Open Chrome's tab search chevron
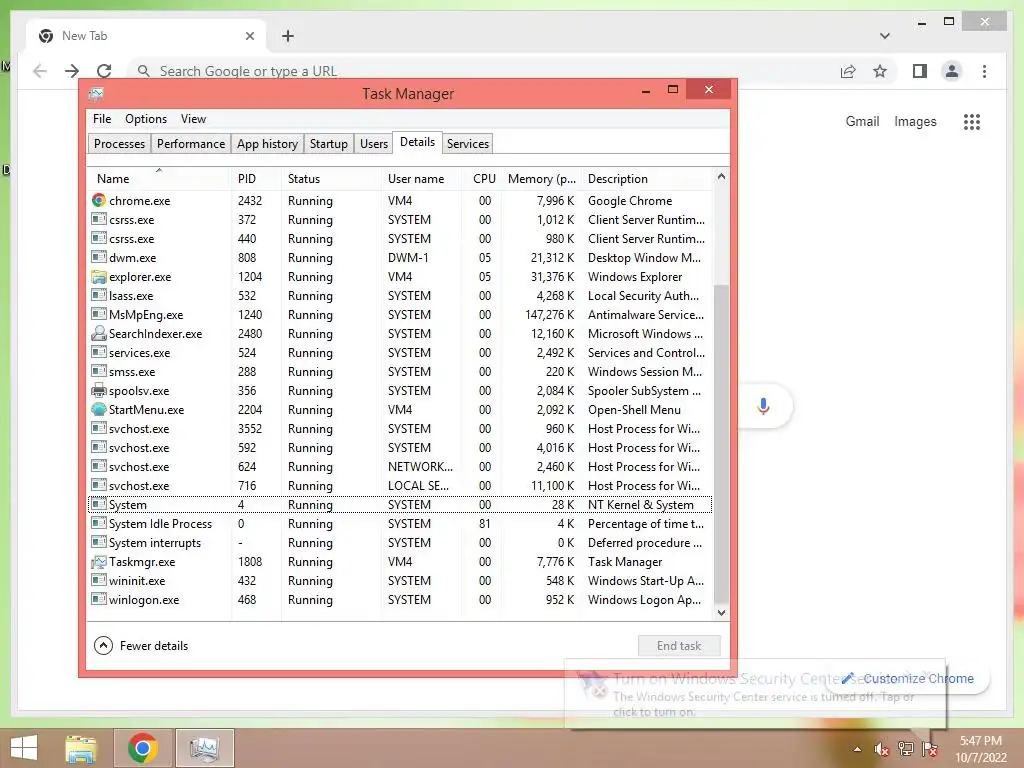This screenshot has height=768, width=1024. (x=885, y=36)
